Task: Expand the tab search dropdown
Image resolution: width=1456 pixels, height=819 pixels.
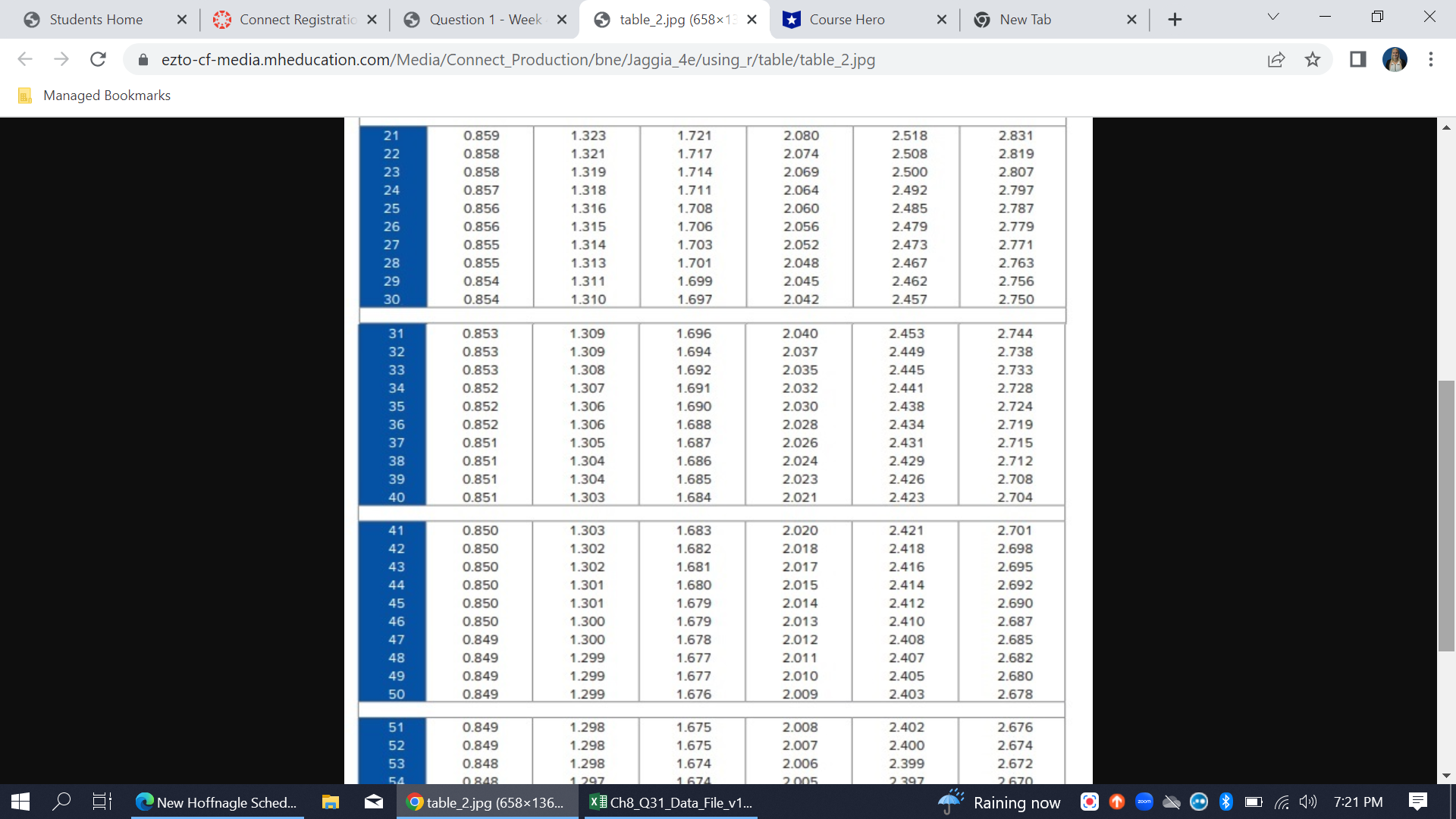Action: click(x=1273, y=17)
